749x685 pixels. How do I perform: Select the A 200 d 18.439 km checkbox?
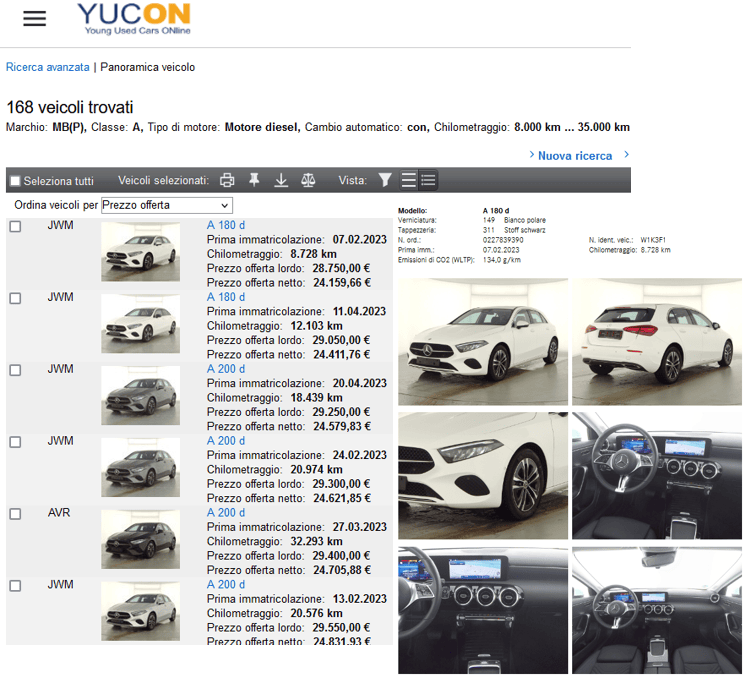click(x=15, y=370)
